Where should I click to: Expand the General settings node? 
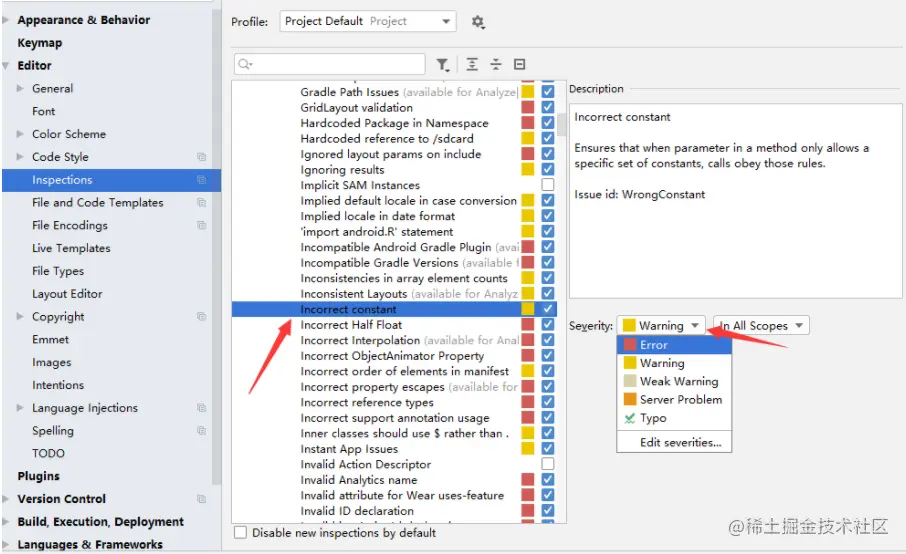point(20,88)
